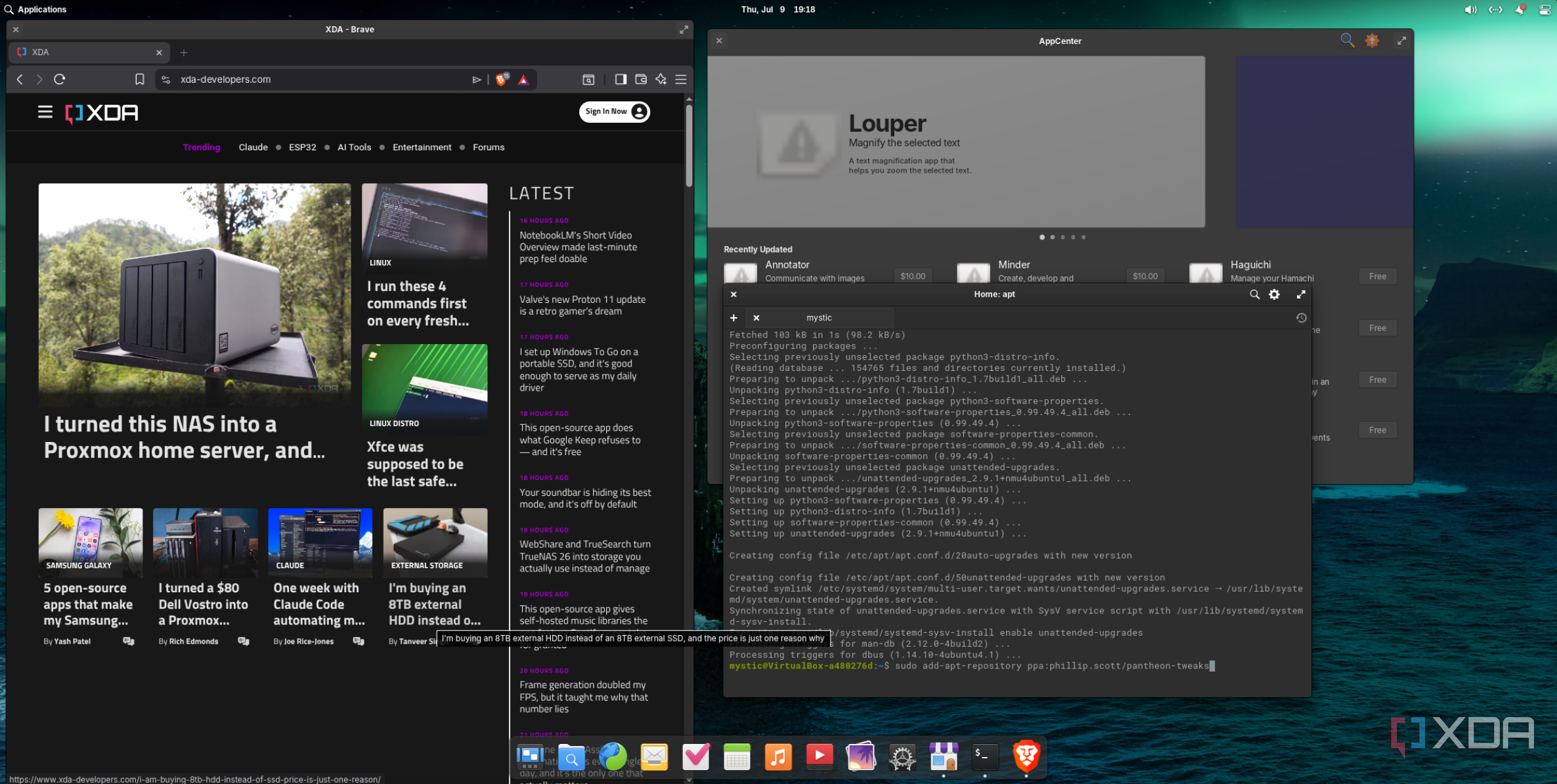
Task: Open the AI Tools trending topic
Action: pyautogui.click(x=354, y=147)
